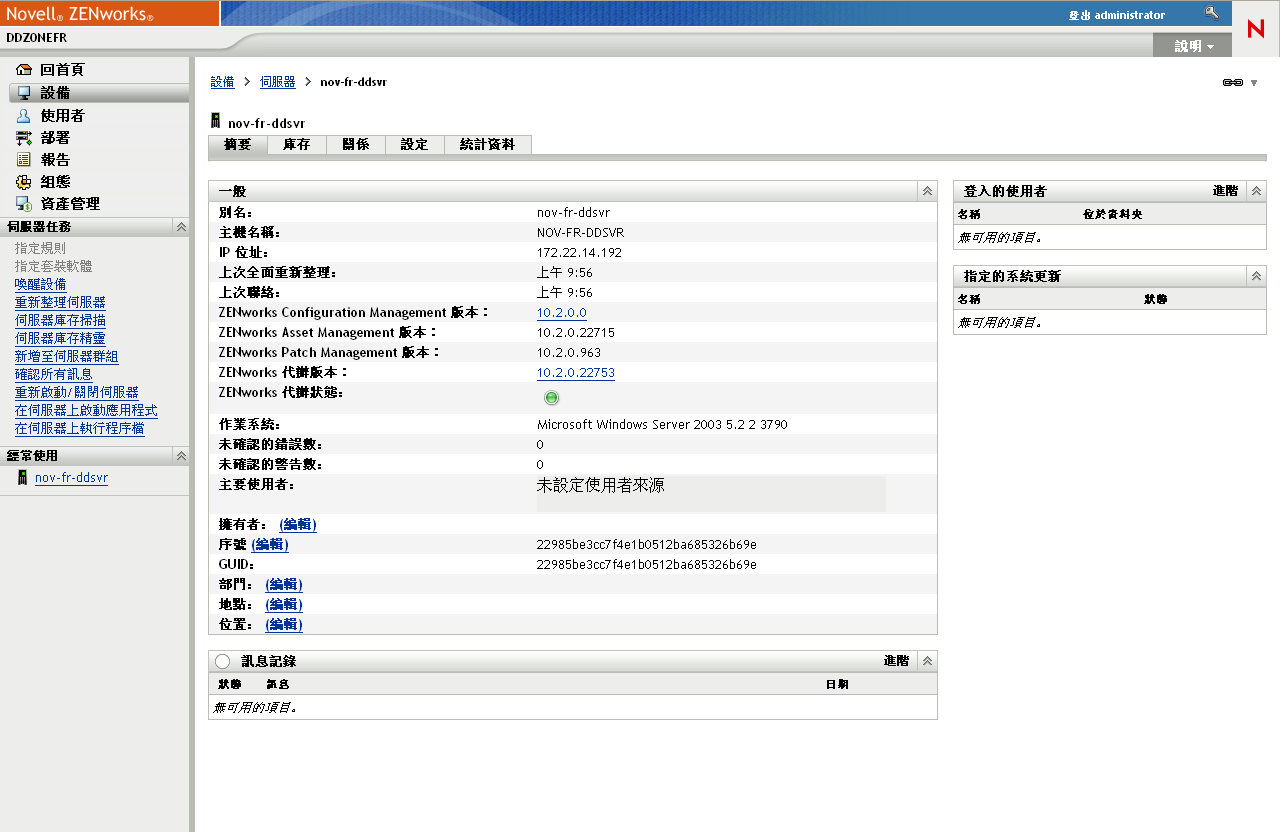This screenshot has width=1280, height=832.
Task: Open the 關係 tab
Action: [356, 145]
